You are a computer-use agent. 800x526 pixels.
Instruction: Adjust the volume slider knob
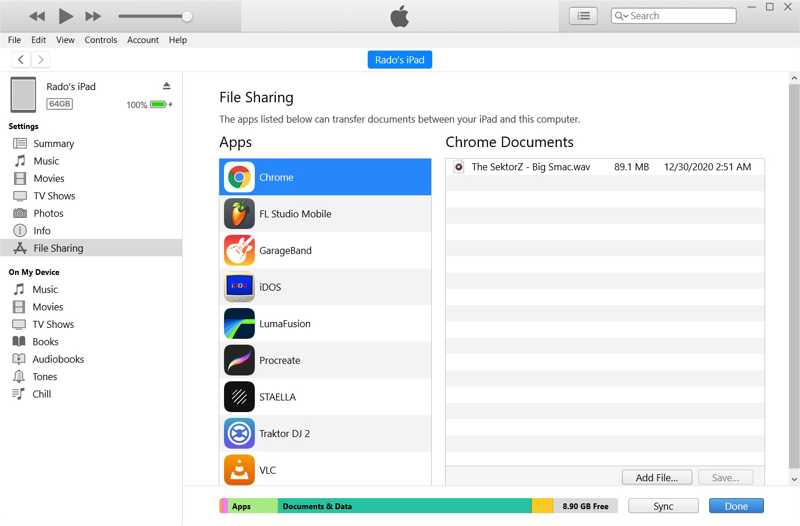(x=187, y=16)
